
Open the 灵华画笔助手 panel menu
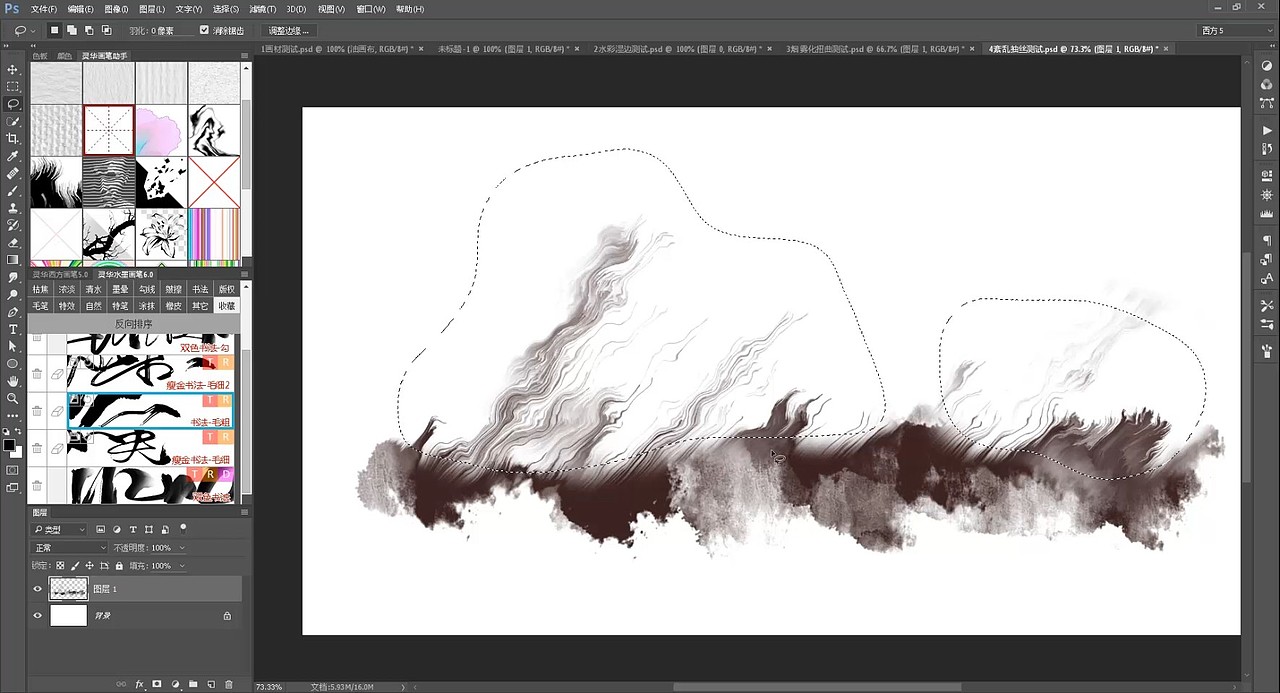[245, 55]
